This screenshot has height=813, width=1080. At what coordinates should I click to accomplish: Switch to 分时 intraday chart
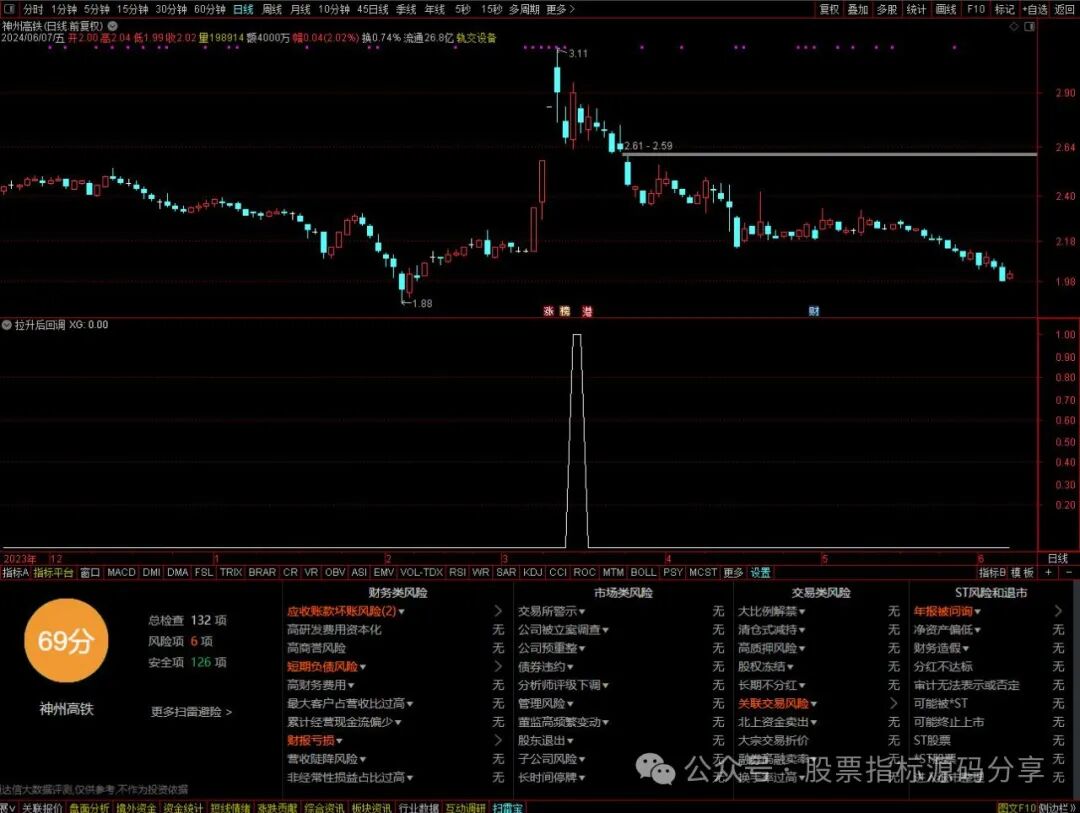(32, 9)
